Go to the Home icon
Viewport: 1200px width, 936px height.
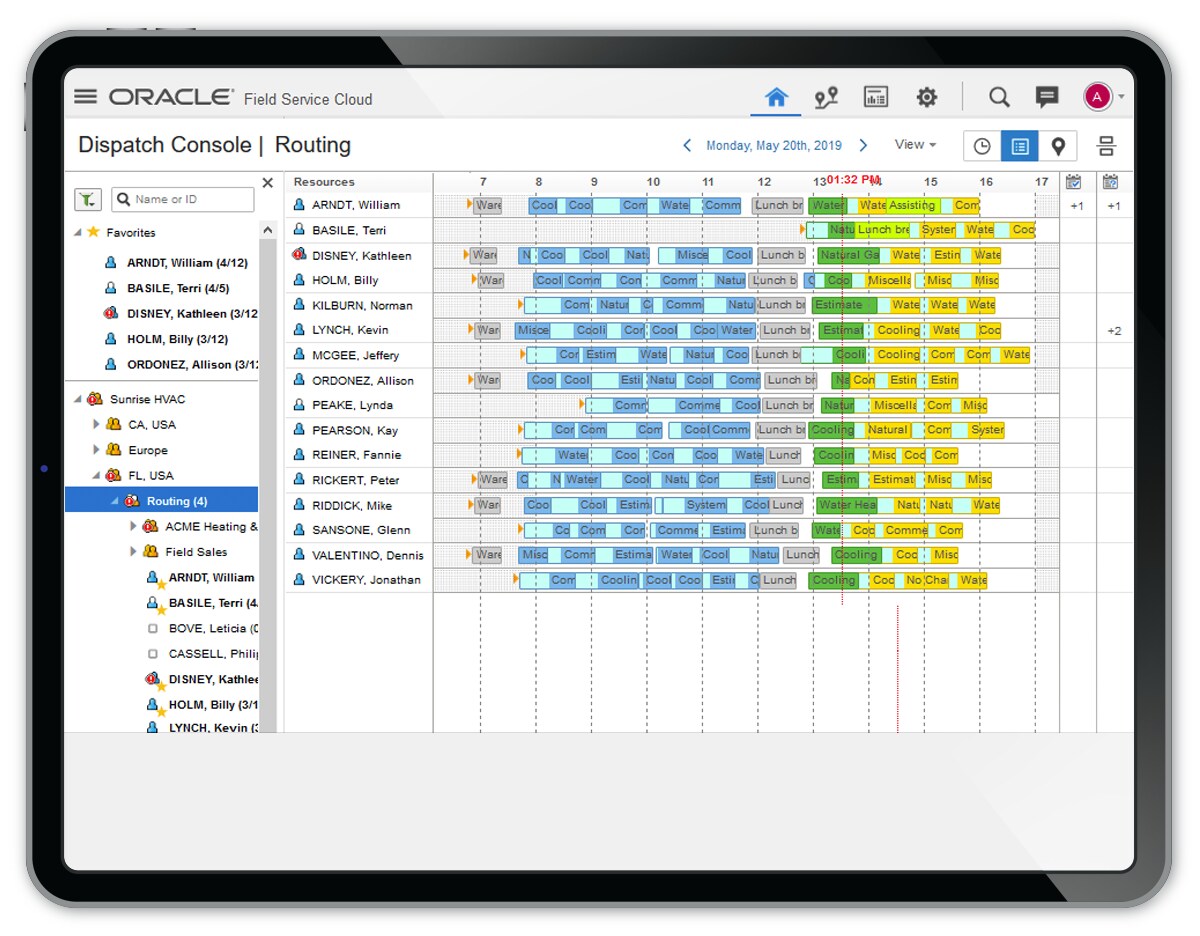tap(776, 98)
